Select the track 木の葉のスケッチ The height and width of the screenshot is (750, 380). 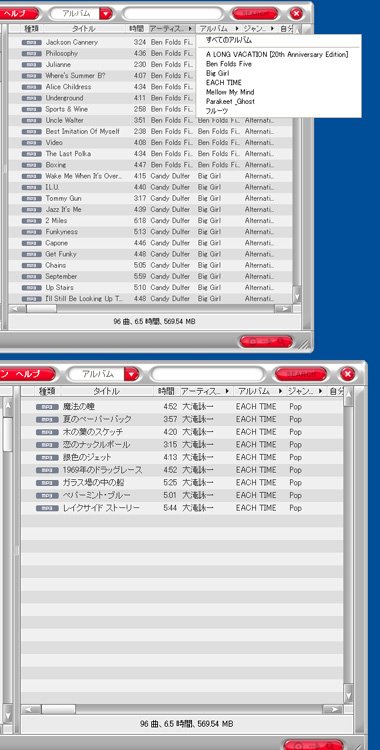(92, 432)
